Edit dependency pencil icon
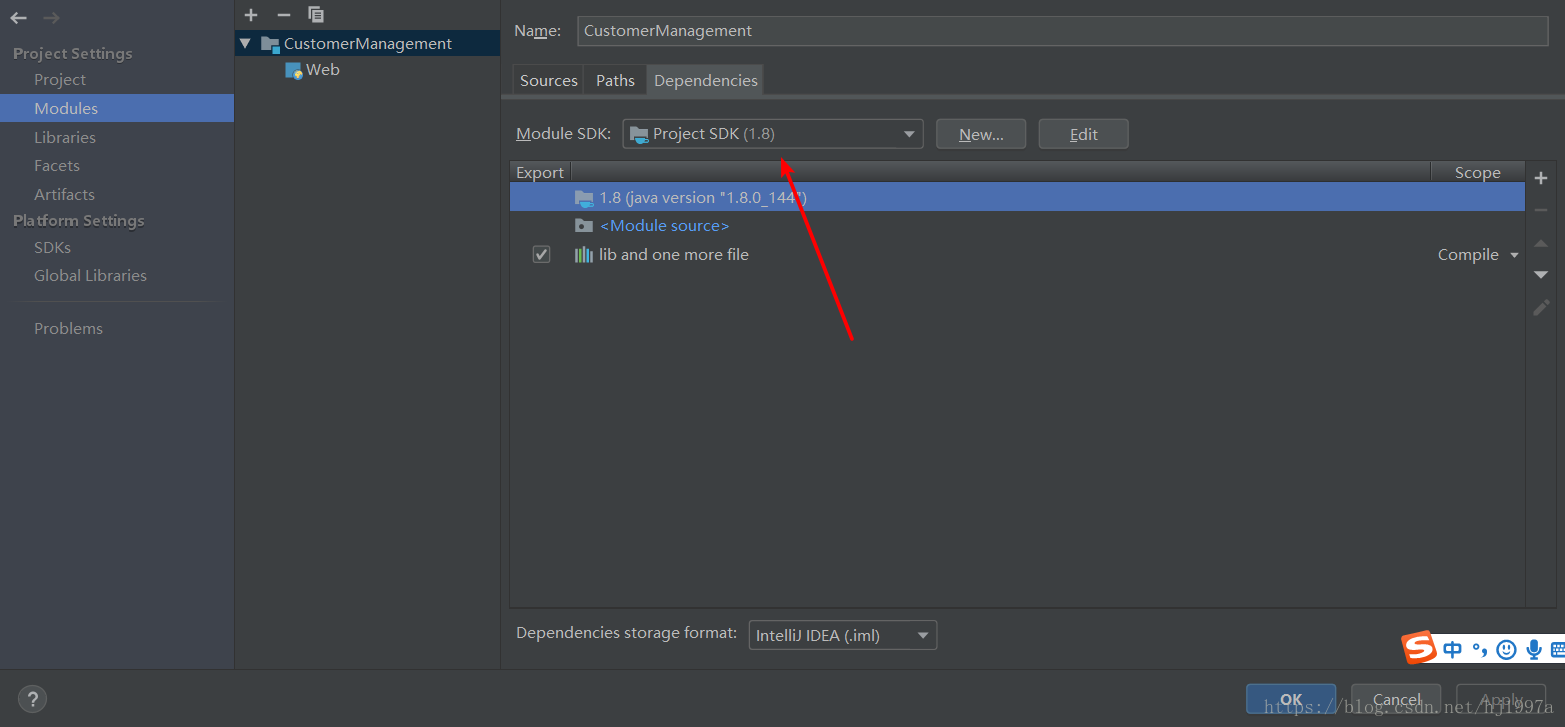 coord(1541,308)
